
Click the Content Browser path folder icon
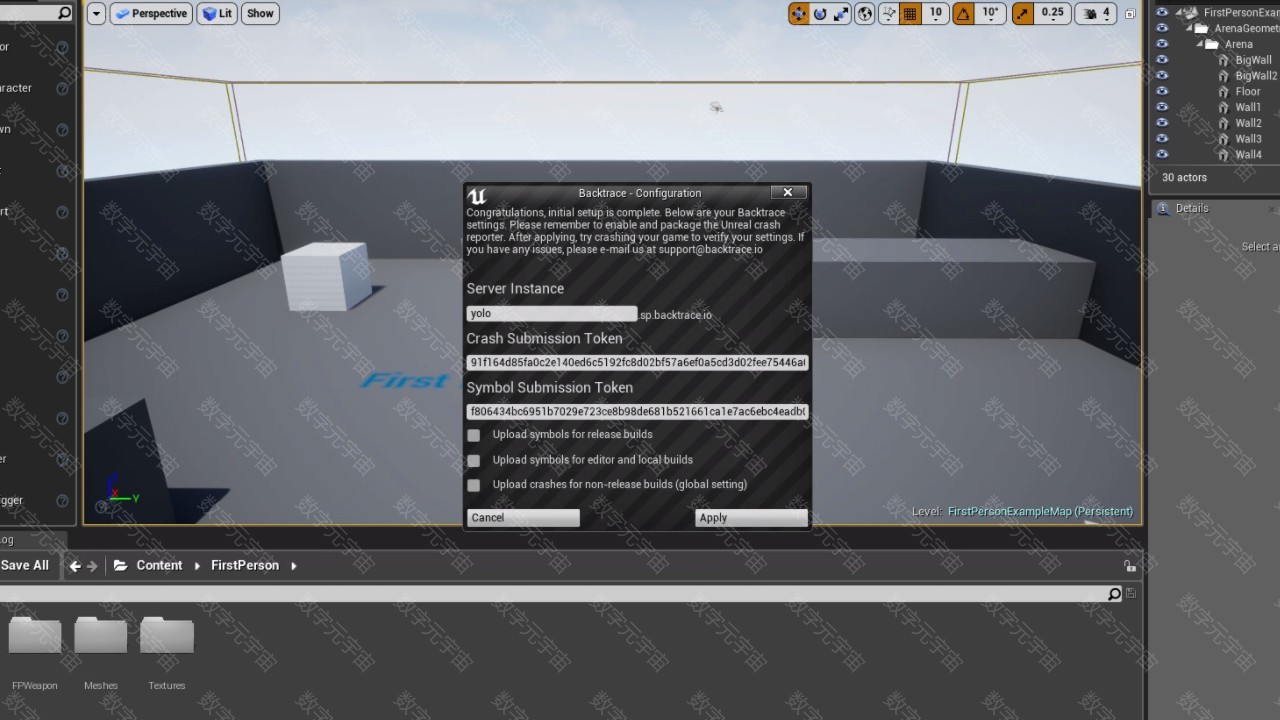(121, 566)
